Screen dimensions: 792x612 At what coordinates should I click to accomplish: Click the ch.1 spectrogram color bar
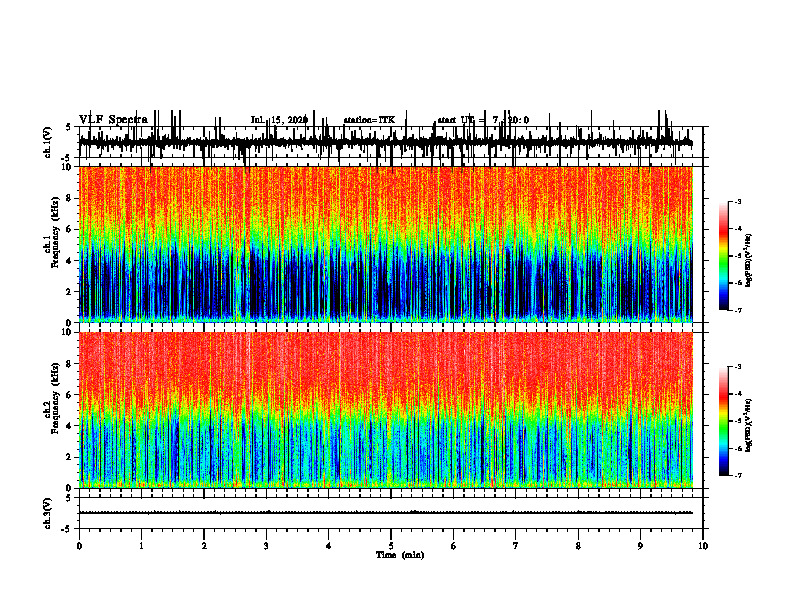point(724,256)
